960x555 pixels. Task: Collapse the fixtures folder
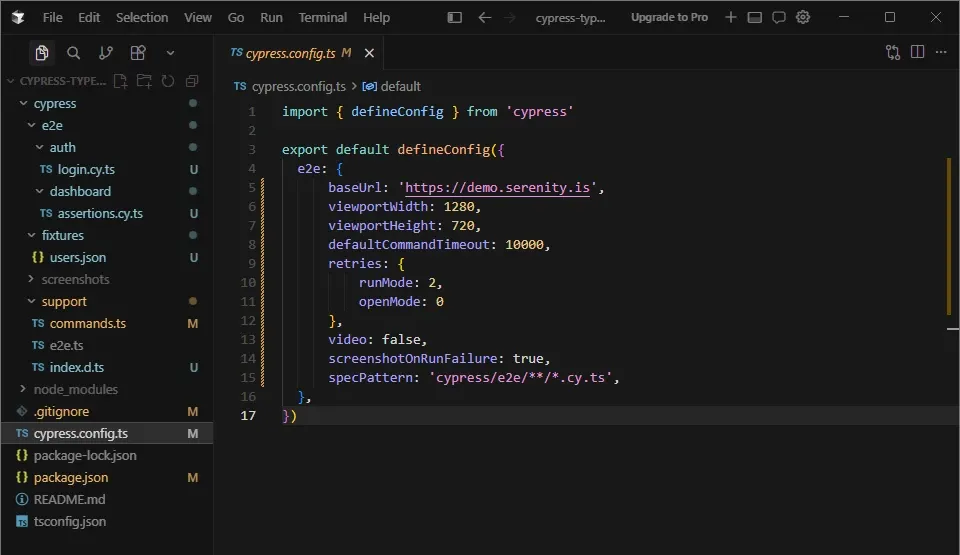[31, 235]
